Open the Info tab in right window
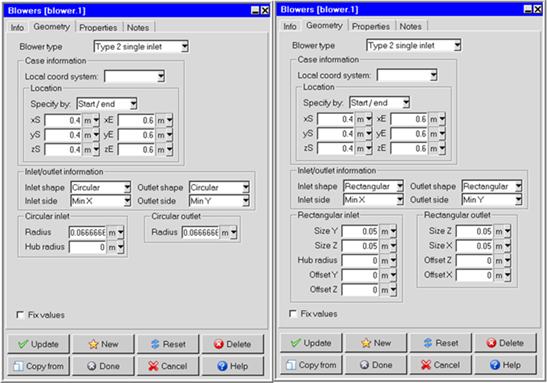This screenshot has width=547, height=383. pyautogui.click(x=290, y=27)
